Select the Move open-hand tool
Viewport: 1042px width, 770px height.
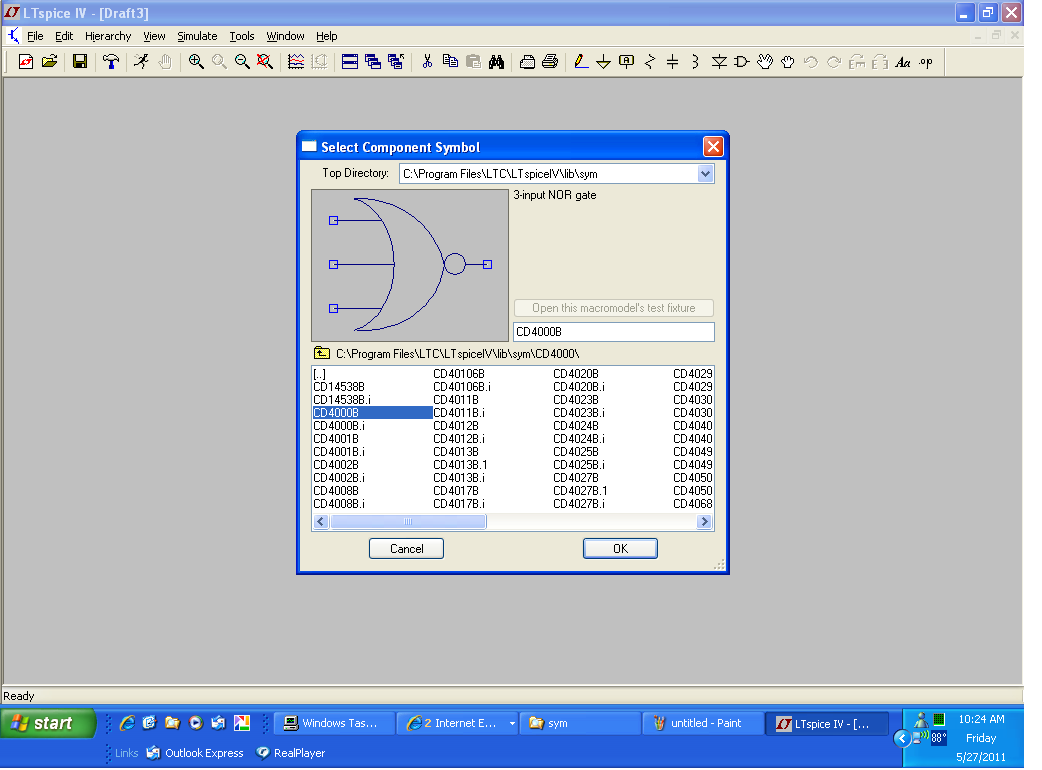click(765, 62)
